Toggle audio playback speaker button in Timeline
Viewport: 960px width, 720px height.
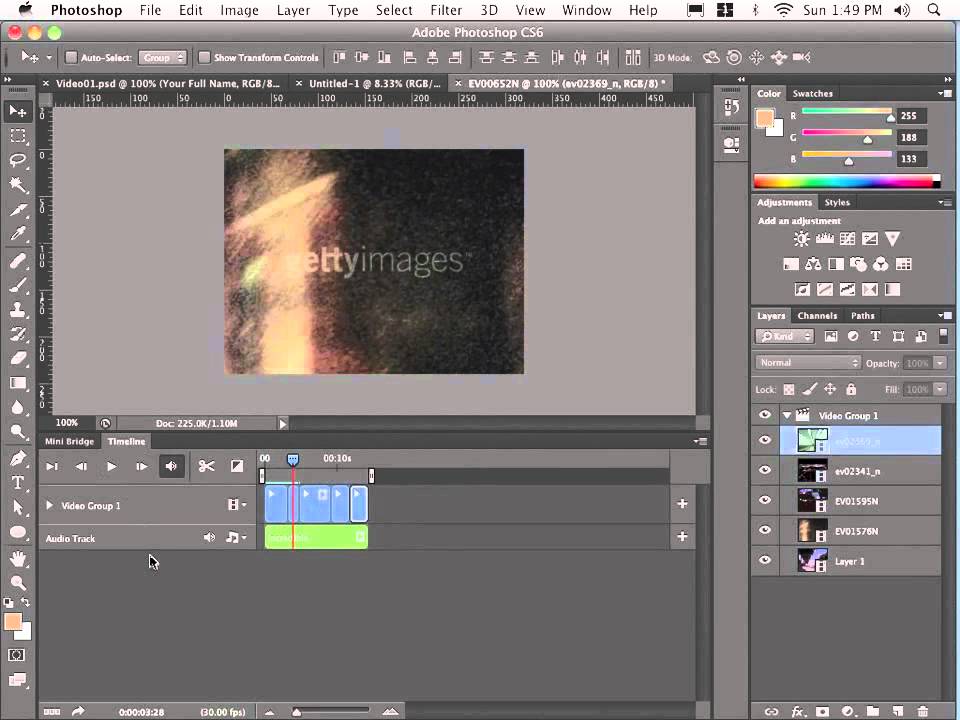tap(171, 467)
